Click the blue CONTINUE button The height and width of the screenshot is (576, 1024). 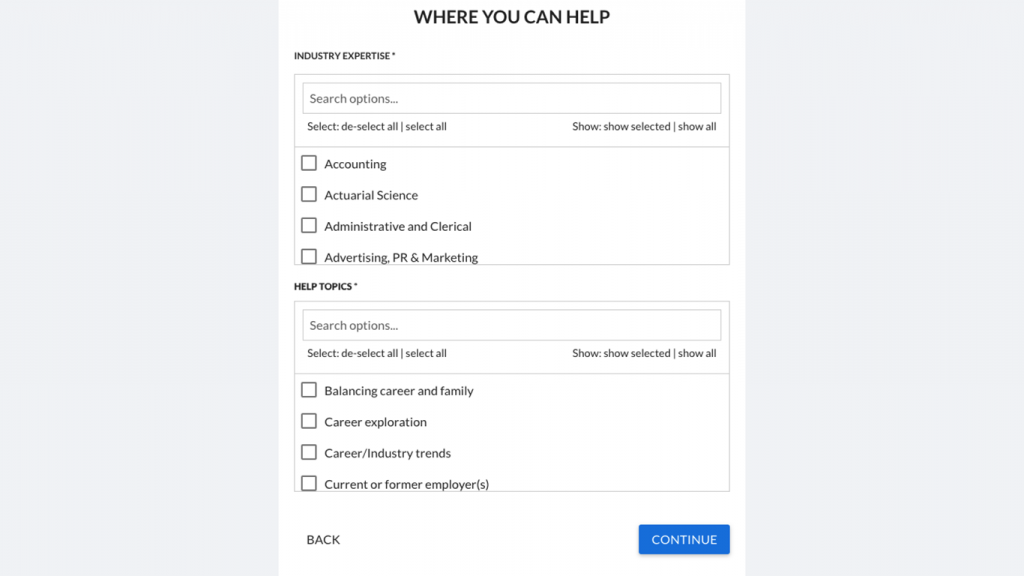click(x=684, y=539)
